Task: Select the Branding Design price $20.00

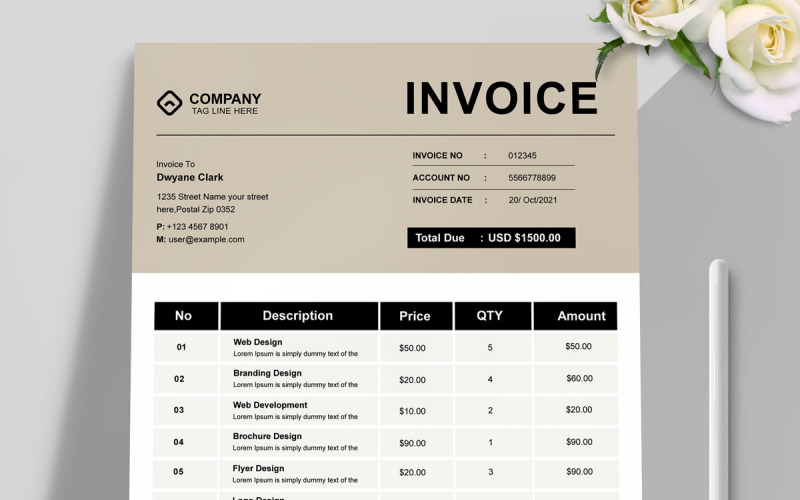Action: click(412, 380)
